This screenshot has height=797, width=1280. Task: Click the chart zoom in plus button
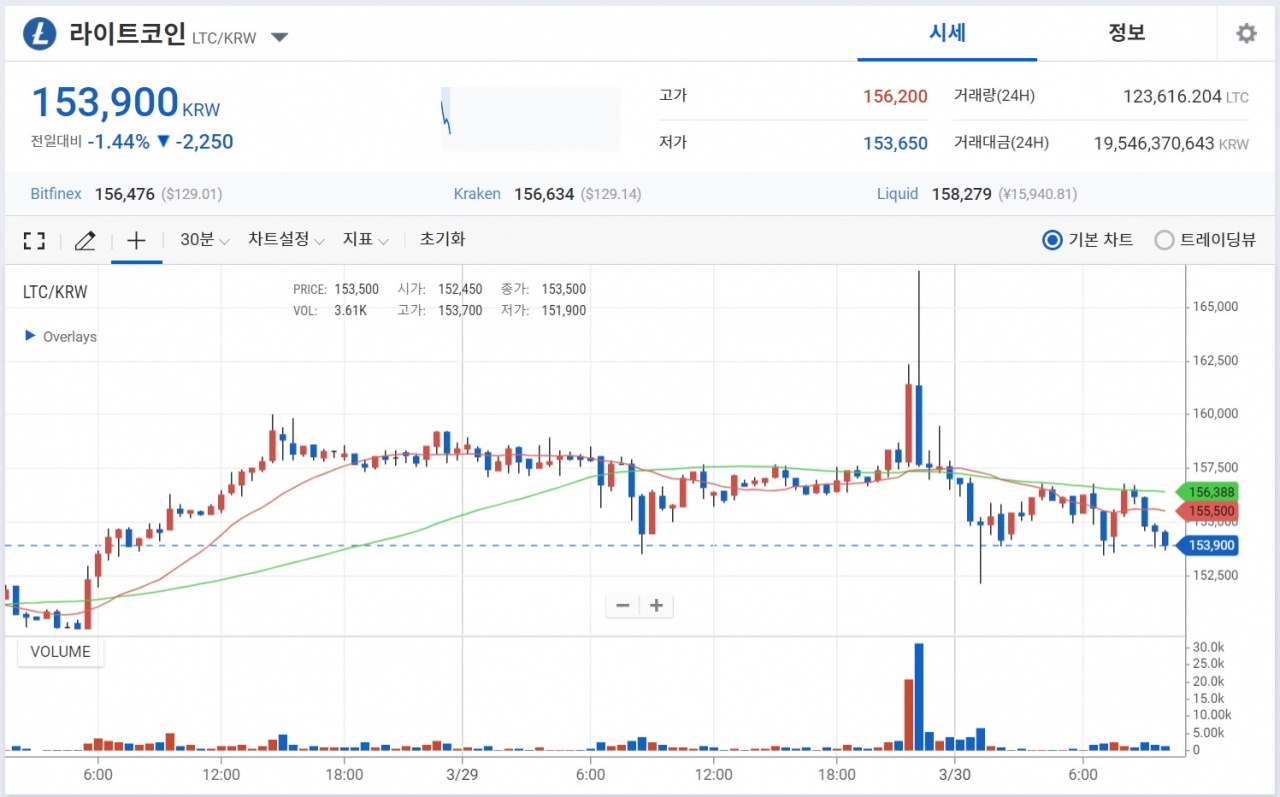pyautogui.click(x=657, y=606)
